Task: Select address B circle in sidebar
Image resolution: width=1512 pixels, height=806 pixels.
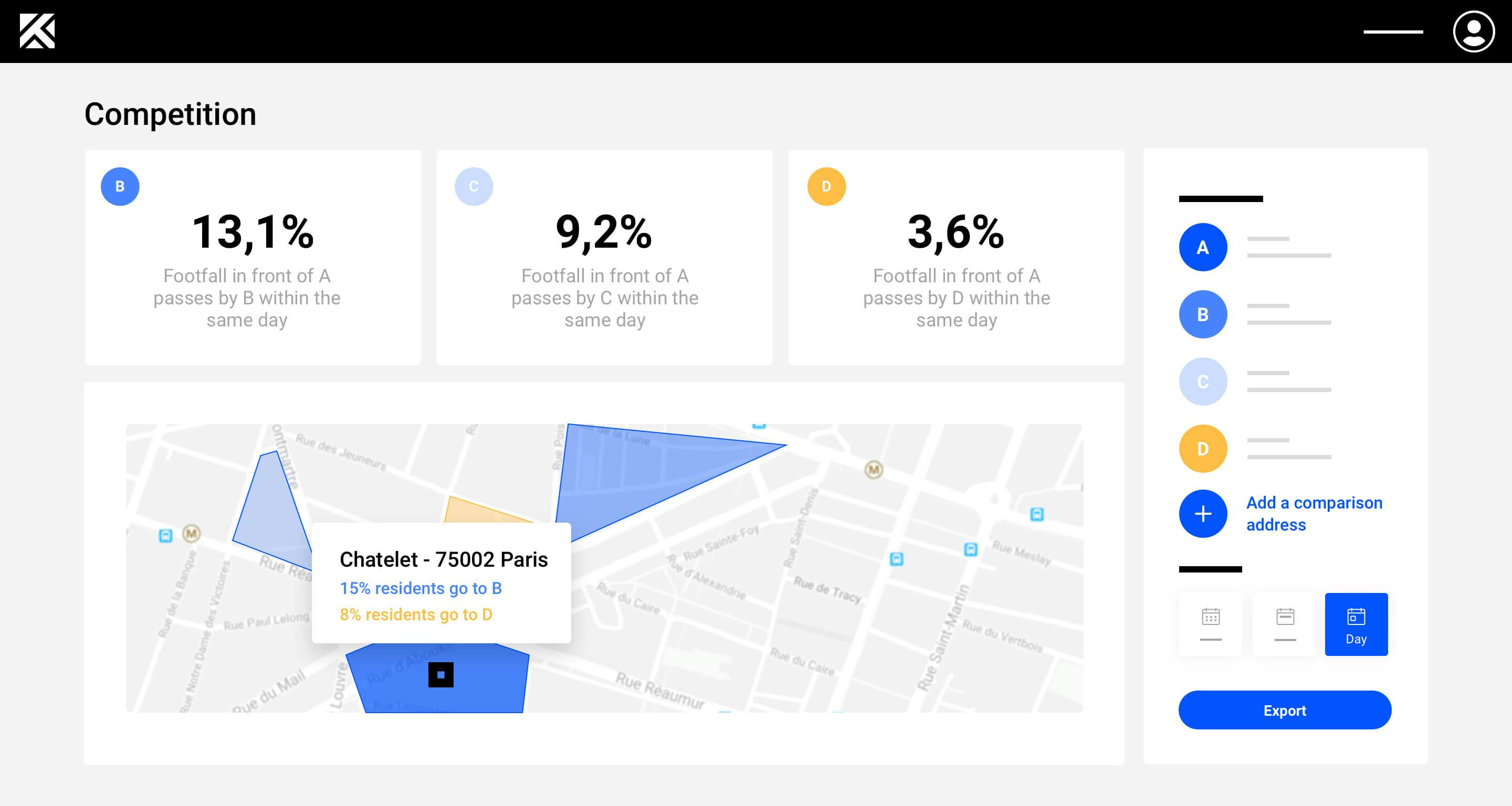Action: click(1203, 314)
